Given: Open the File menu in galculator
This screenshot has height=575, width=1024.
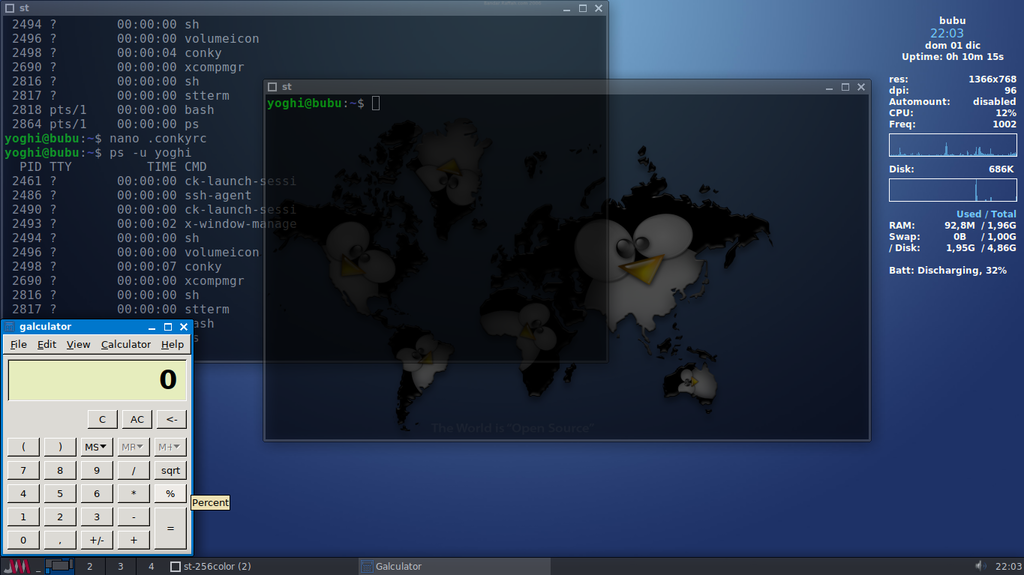Looking at the screenshot, I should (18, 344).
